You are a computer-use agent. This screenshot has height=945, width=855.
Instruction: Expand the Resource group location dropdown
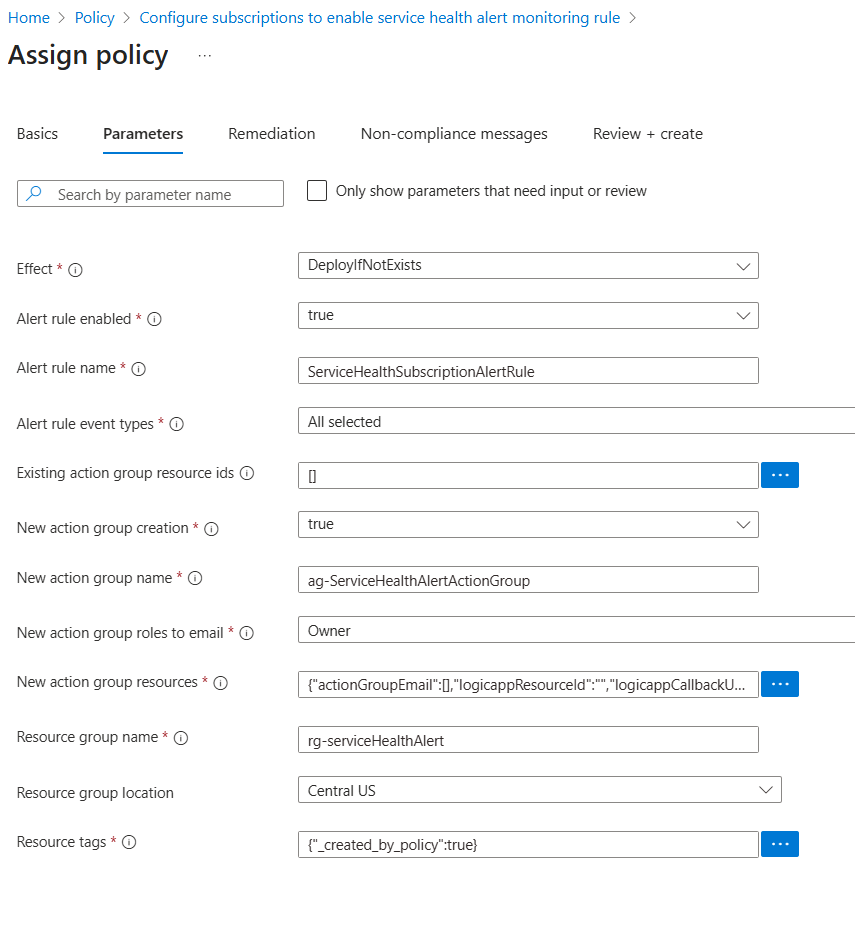tap(539, 790)
